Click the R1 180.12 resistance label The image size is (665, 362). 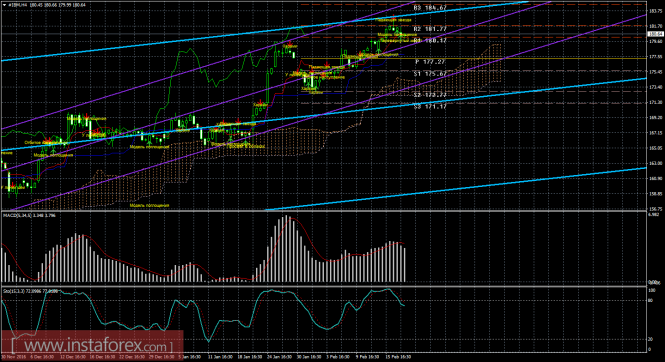click(x=430, y=41)
